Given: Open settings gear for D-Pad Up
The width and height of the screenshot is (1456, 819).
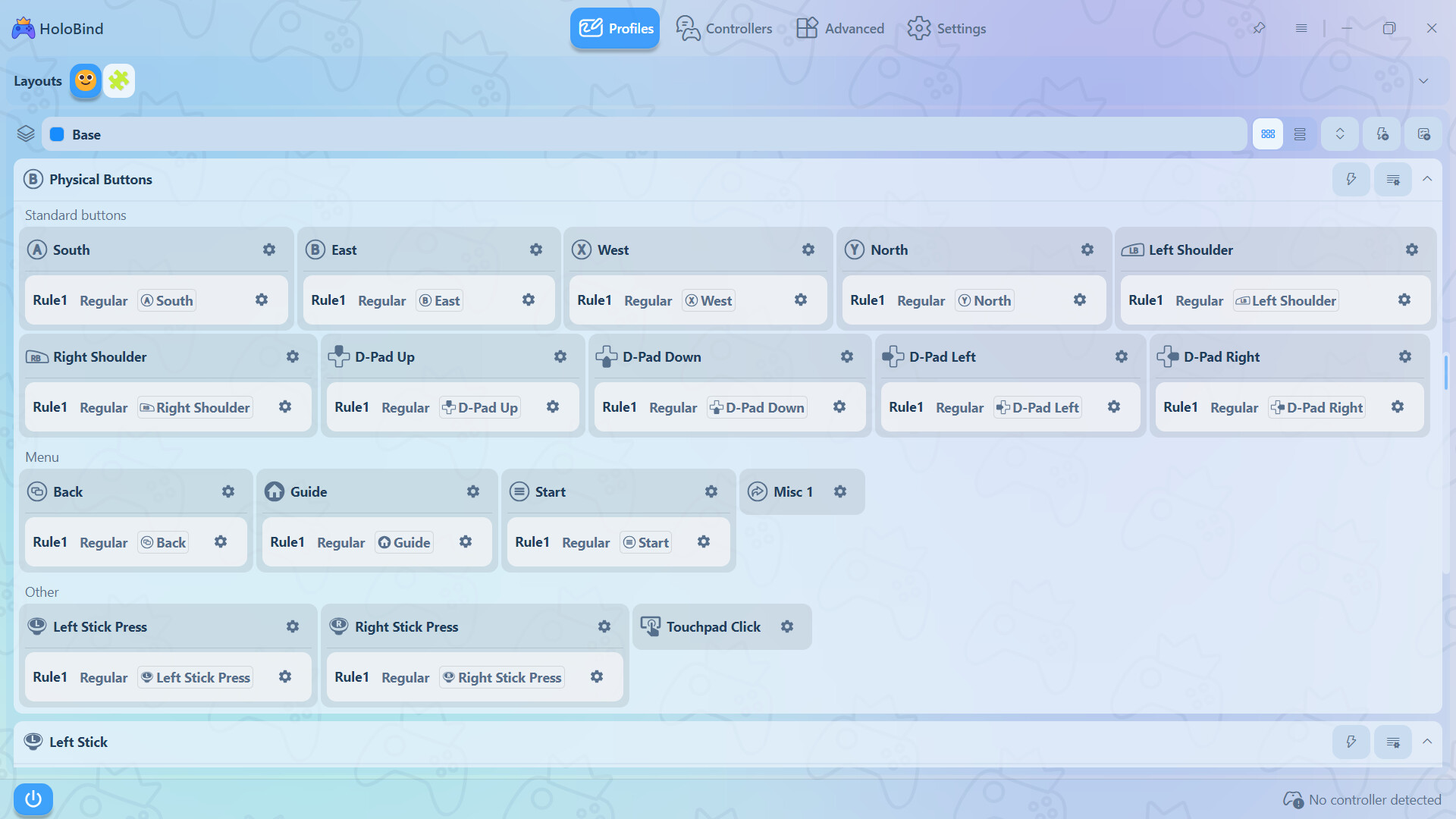Looking at the screenshot, I should click(560, 356).
